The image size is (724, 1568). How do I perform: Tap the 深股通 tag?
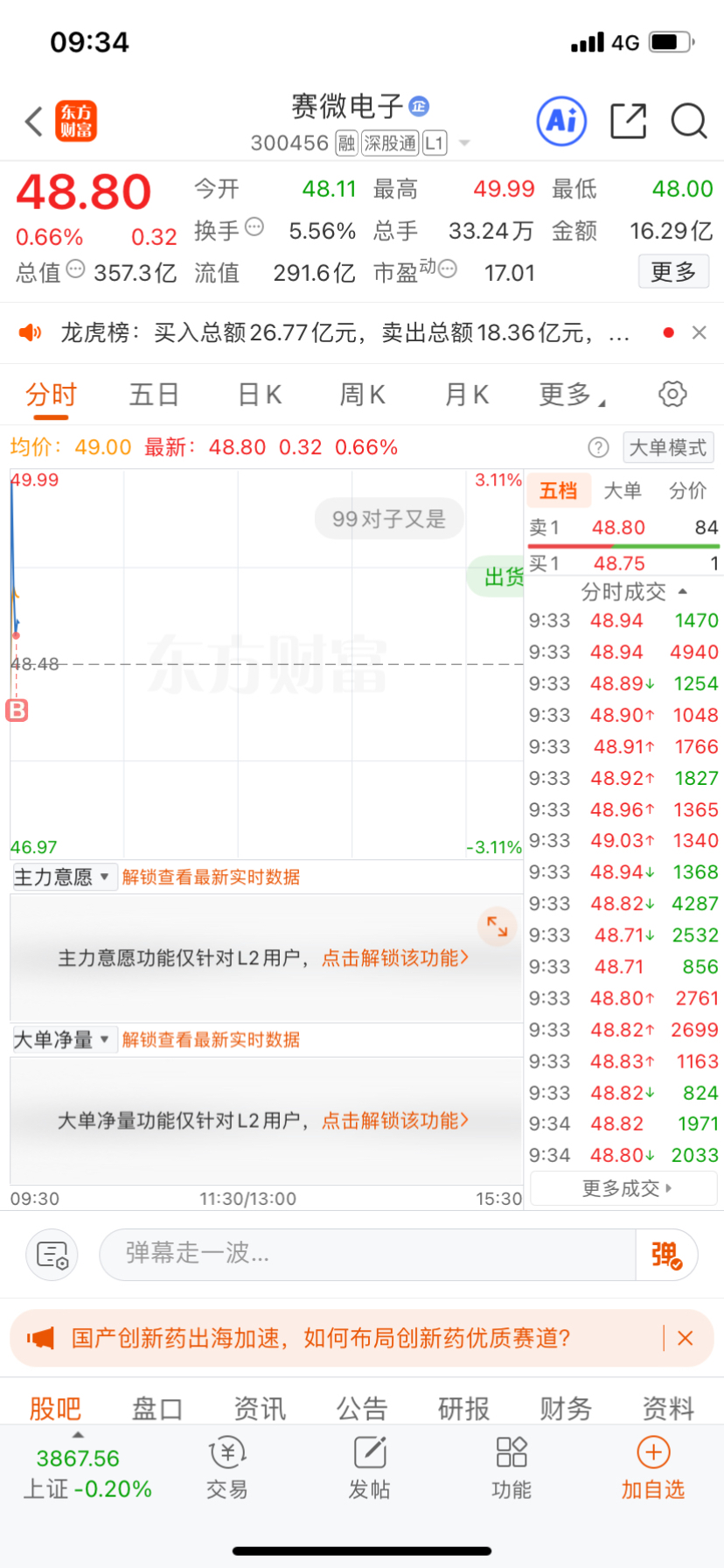pos(390,143)
